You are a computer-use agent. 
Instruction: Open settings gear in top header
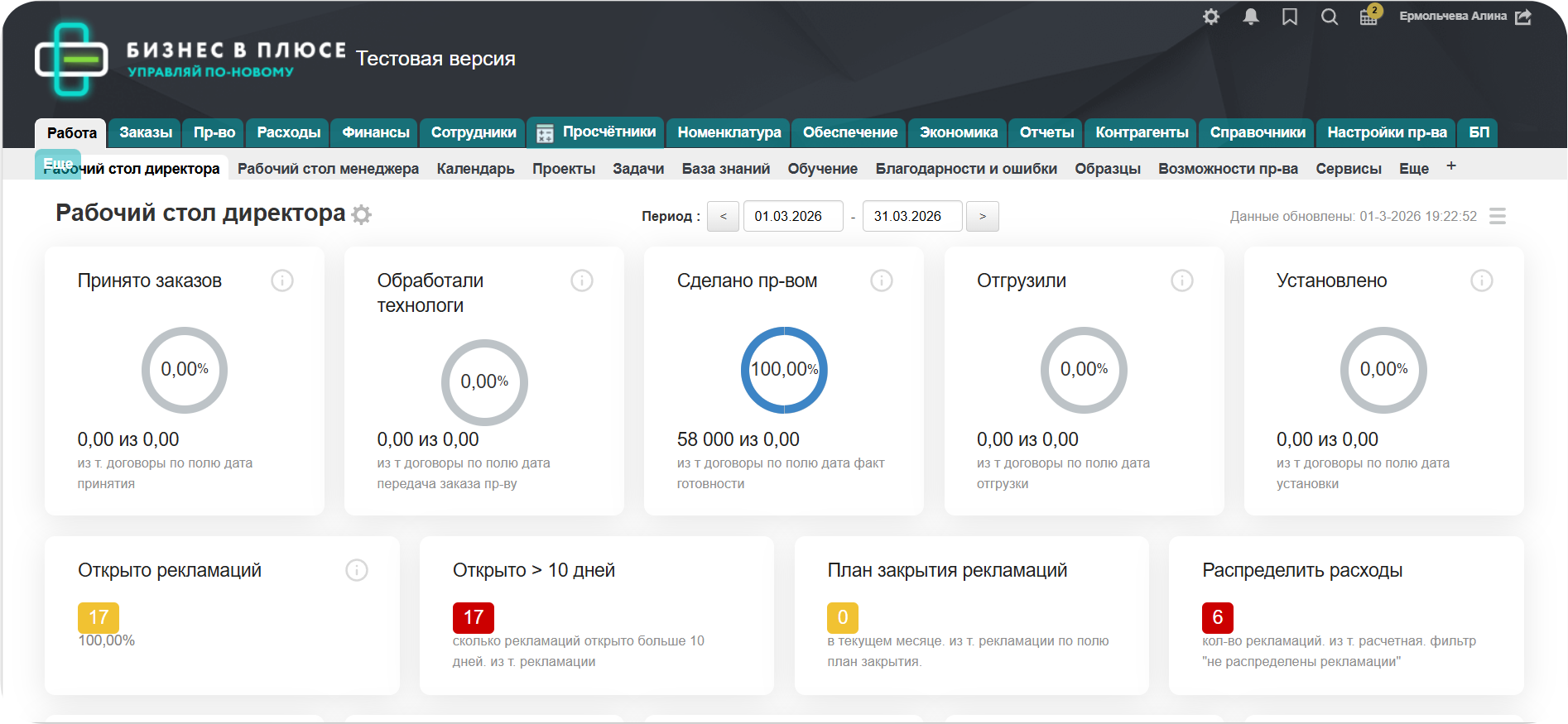[x=1211, y=17]
